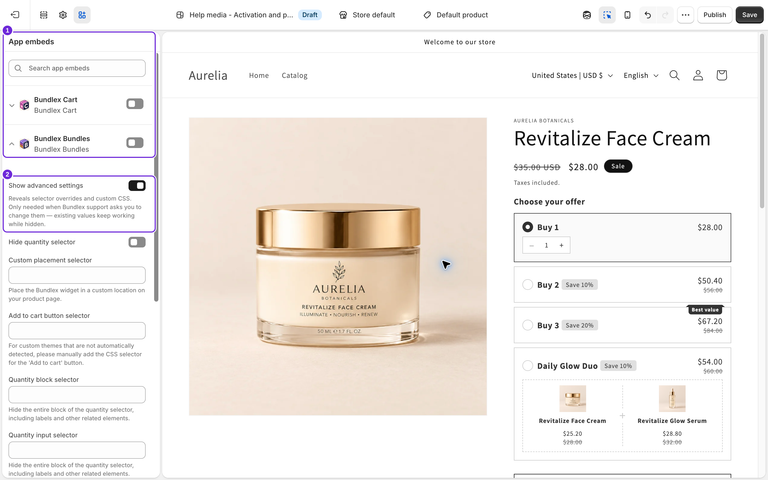The image size is (768, 480).
Task: Collapse the Bundlex Bundles chevron
Action: click(12, 144)
